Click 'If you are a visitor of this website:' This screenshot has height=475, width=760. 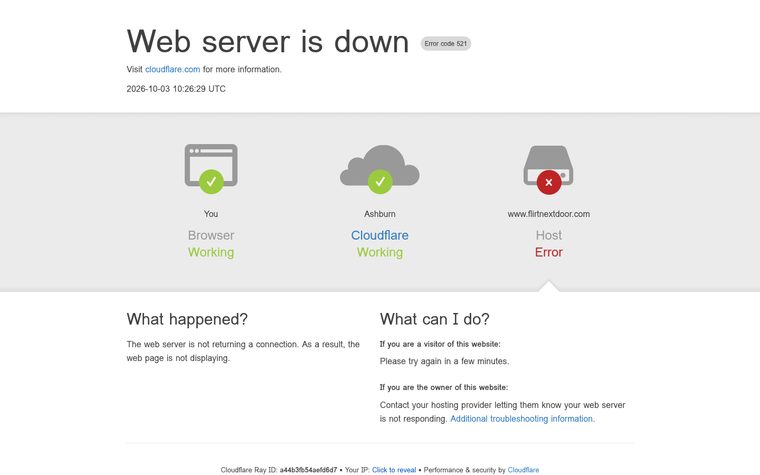pyautogui.click(x=440, y=344)
